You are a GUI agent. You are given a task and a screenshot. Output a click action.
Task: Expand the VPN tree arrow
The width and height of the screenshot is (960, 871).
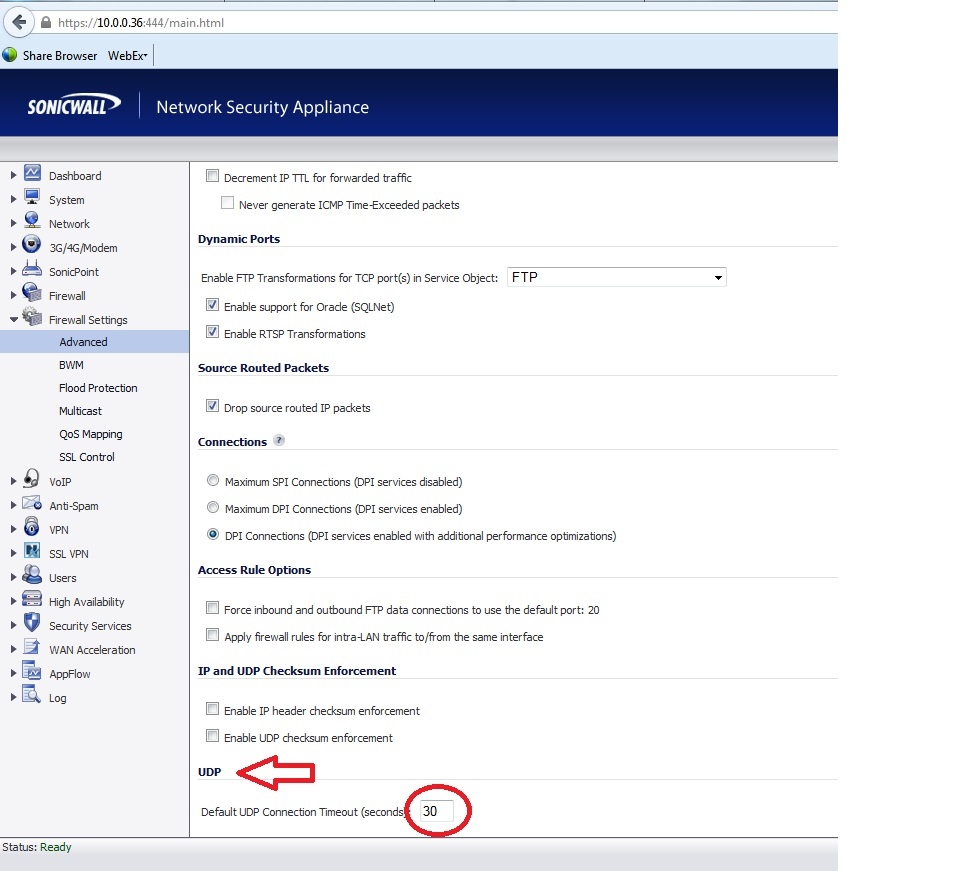[13, 529]
